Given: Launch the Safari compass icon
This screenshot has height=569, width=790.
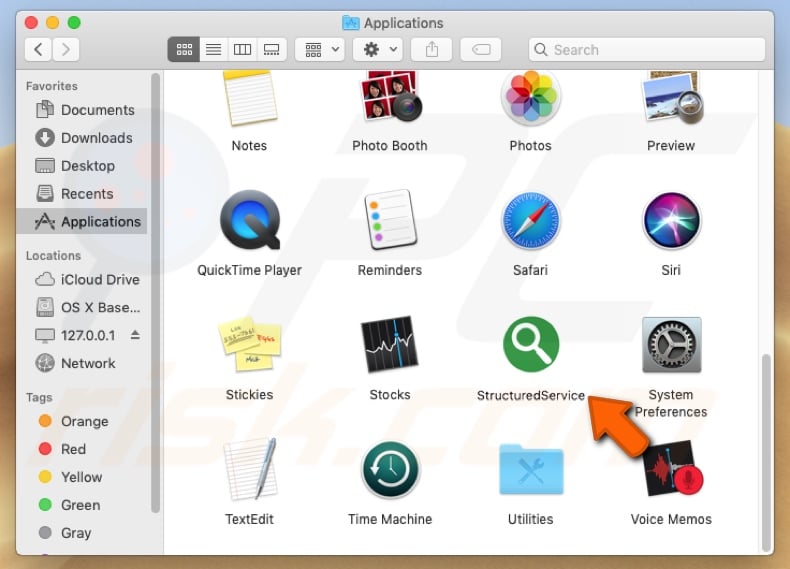Looking at the screenshot, I should (x=531, y=220).
